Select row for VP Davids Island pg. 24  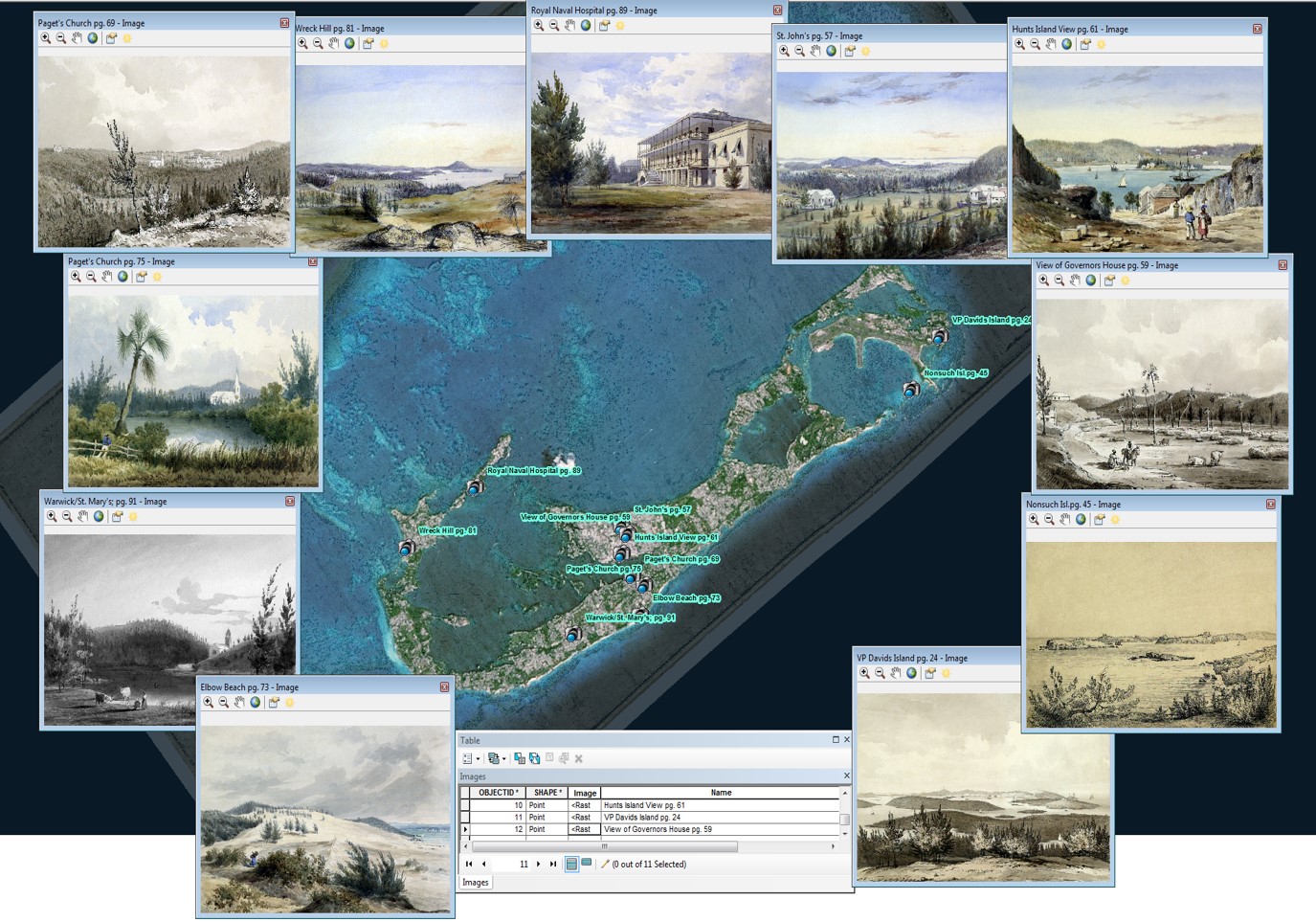[x=465, y=818]
